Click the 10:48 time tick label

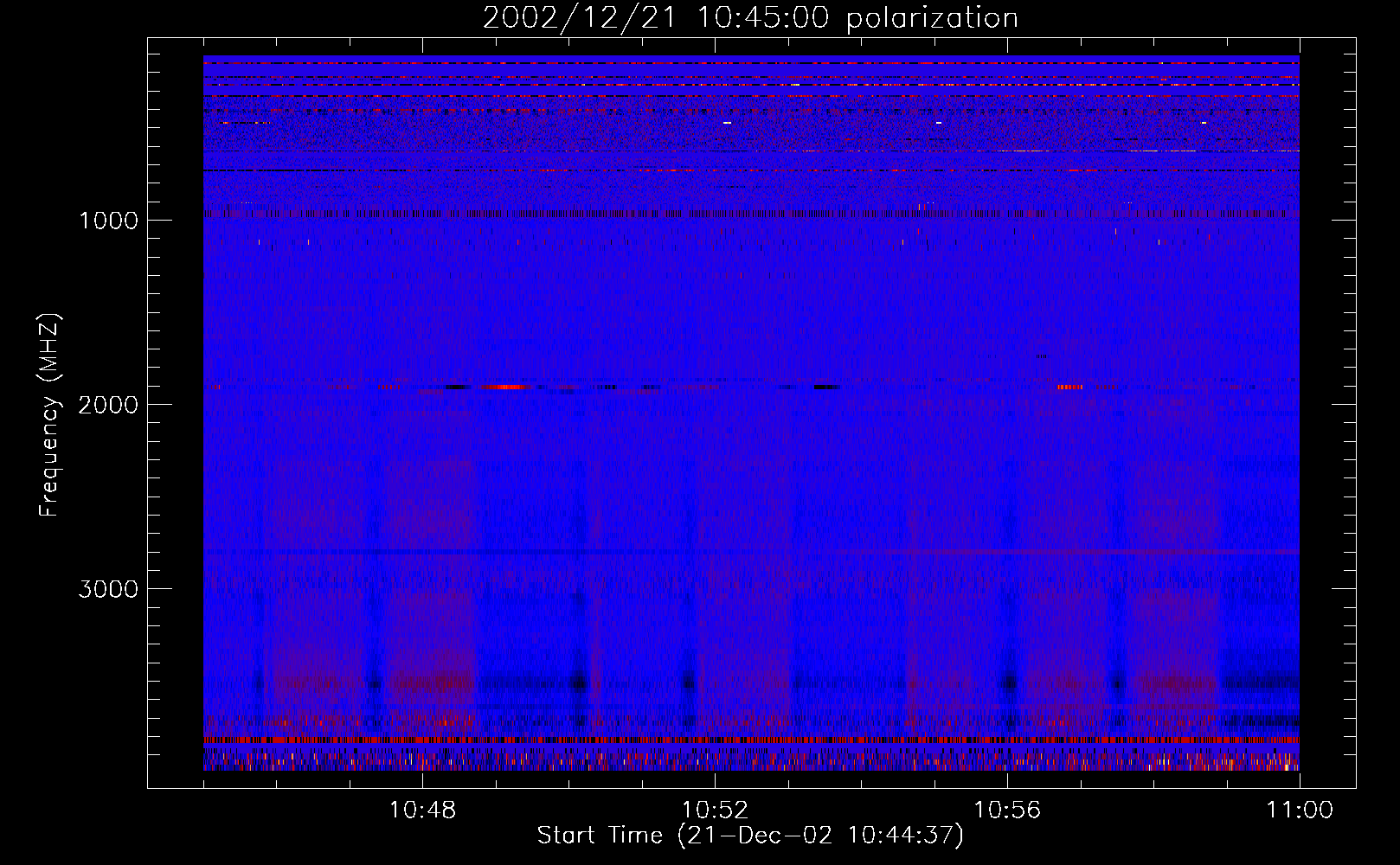click(422, 811)
